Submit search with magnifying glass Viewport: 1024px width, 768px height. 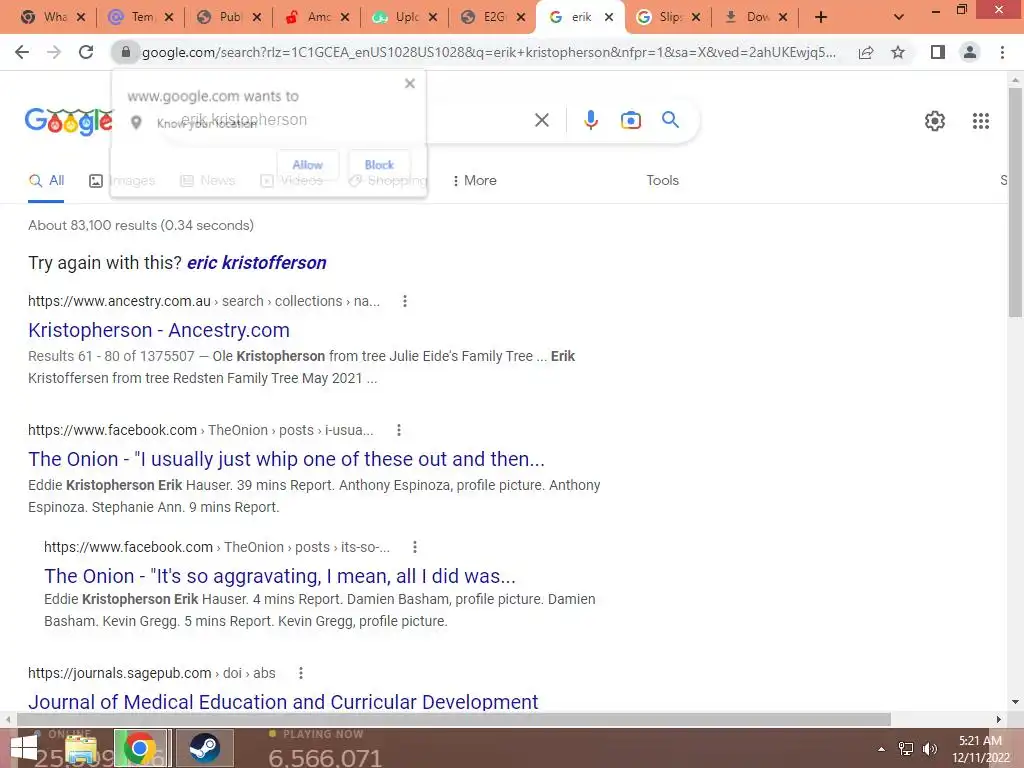670,120
